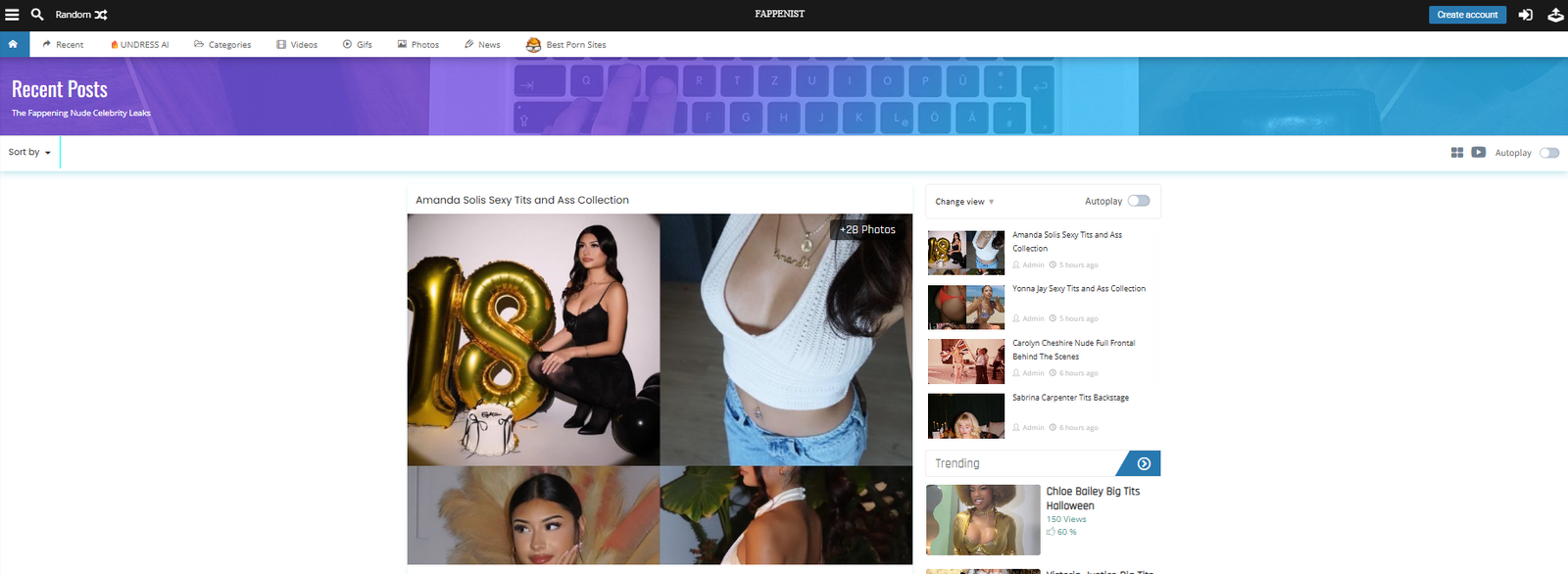
Task: Select the Recent menu item
Action: click(63, 45)
